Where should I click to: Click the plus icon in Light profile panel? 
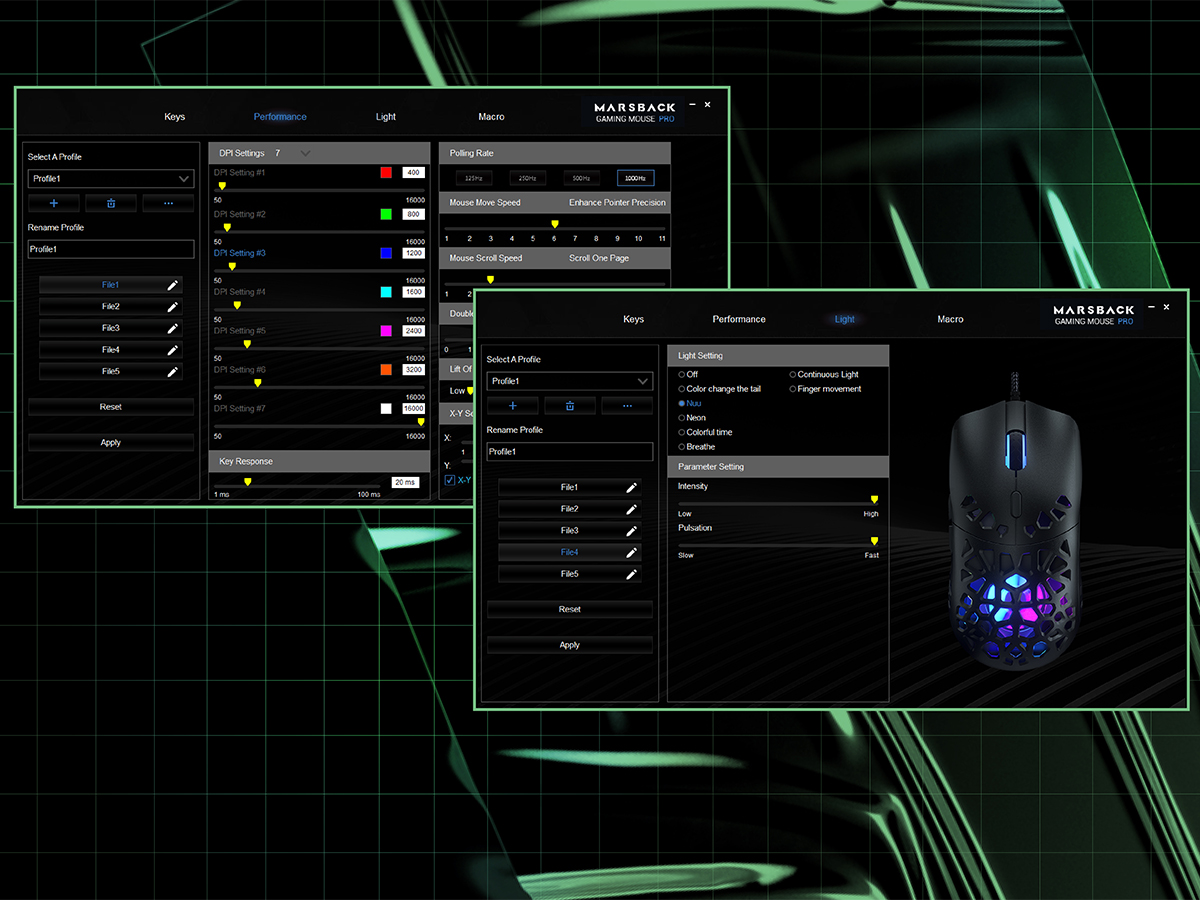click(512, 405)
